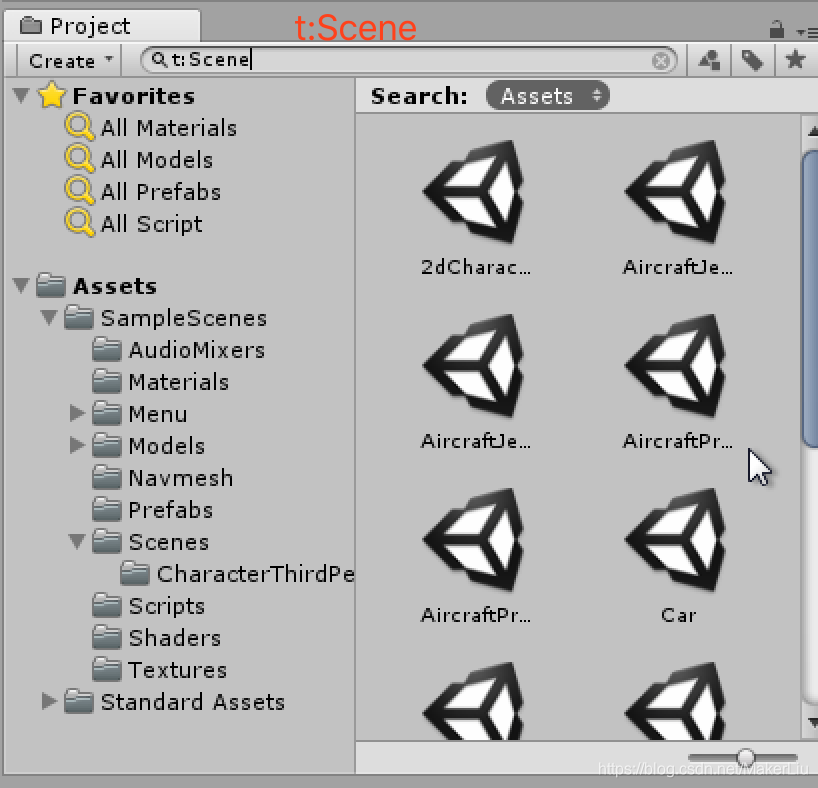The image size is (818, 788).
Task: Collapse the Favorites section
Action: (21, 95)
